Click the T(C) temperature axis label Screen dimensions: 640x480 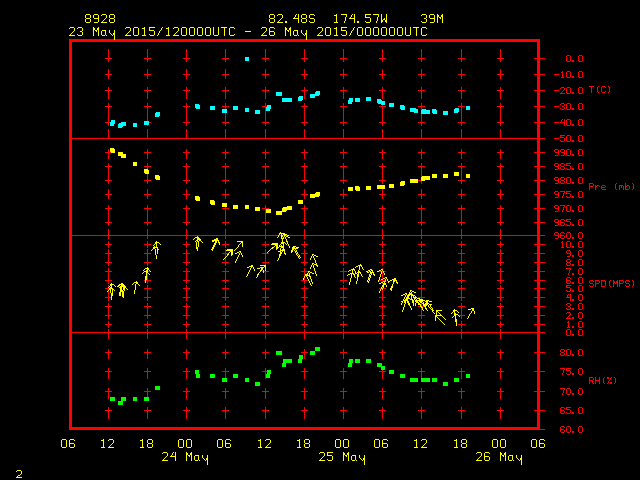pos(600,90)
